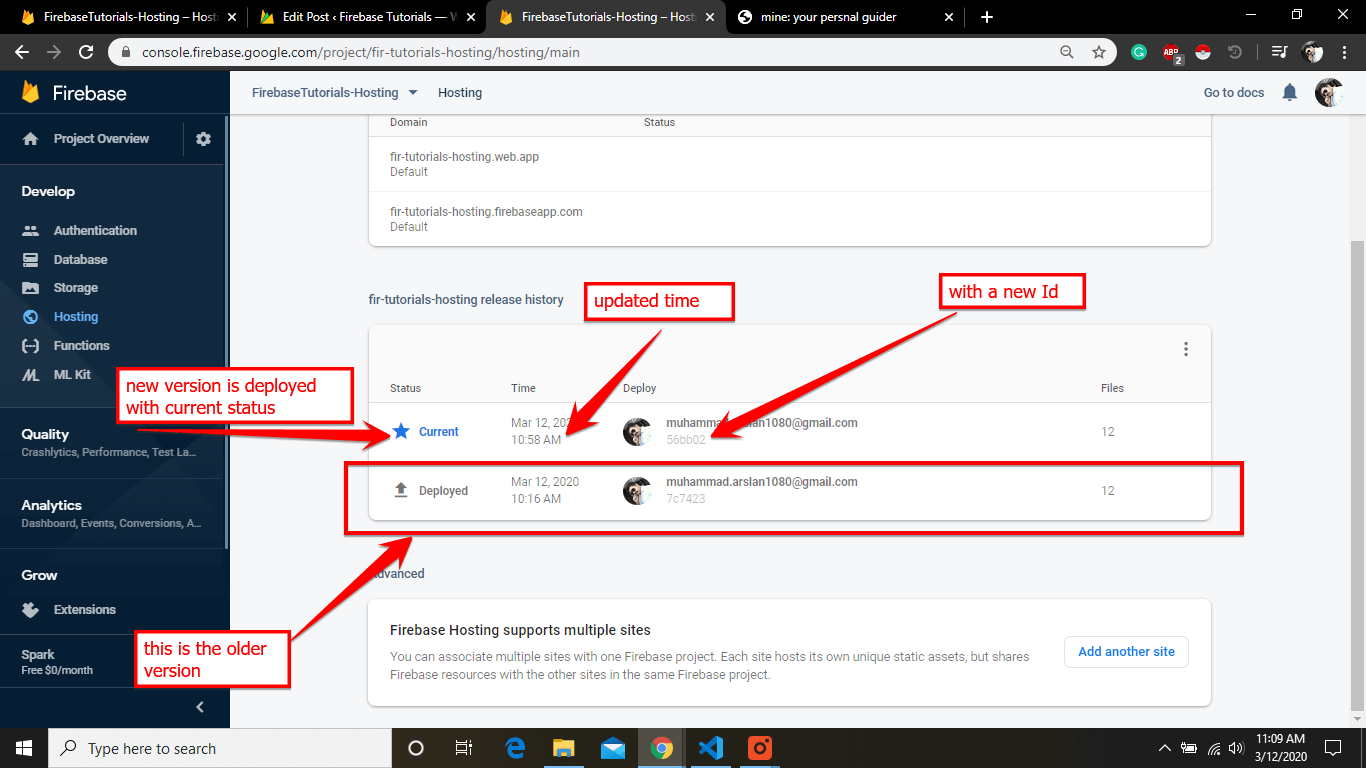The height and width of the screenshot is (768, 1366).
Task: Open Visual Studio Code from taskbar
Action: tap(711, 748)
